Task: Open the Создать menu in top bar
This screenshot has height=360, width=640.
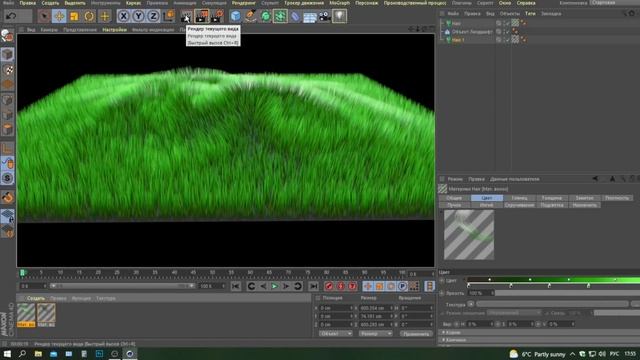Action: (50, 3)
